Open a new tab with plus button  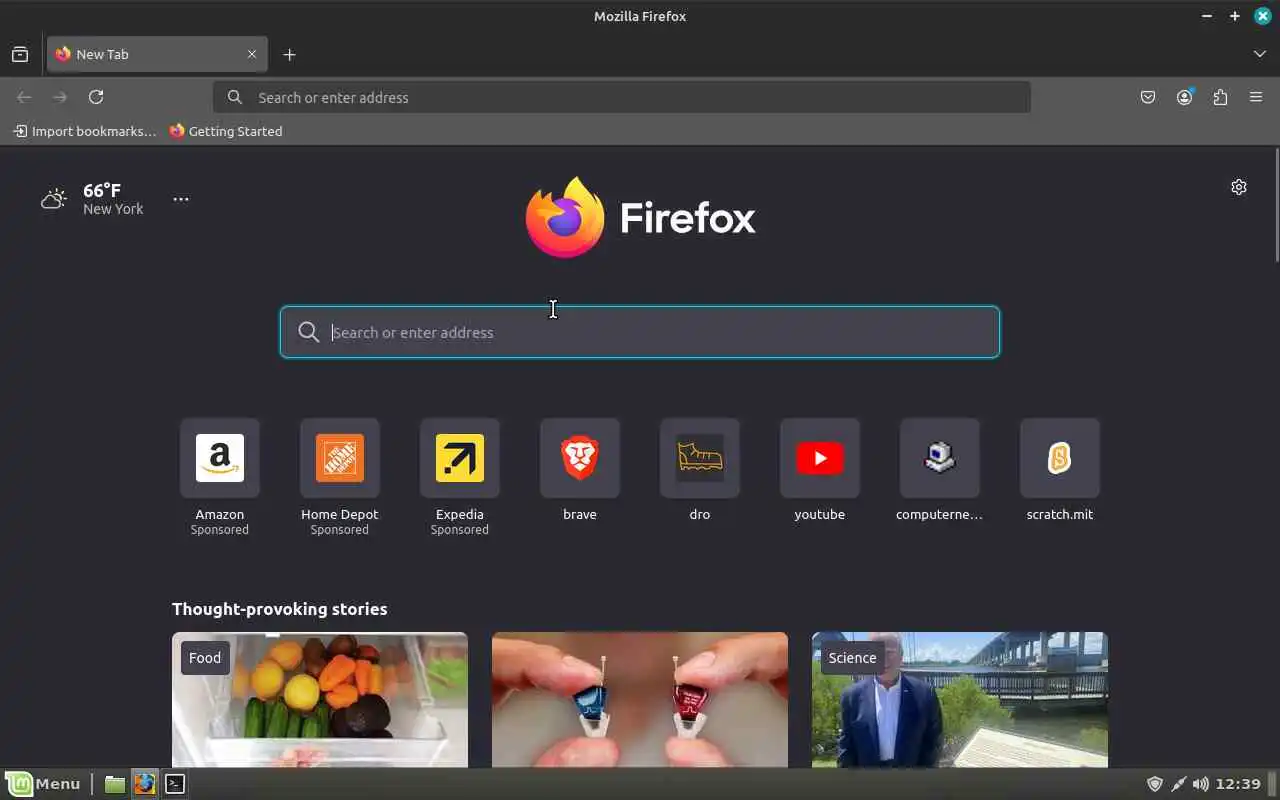click(x=289, y=54)
